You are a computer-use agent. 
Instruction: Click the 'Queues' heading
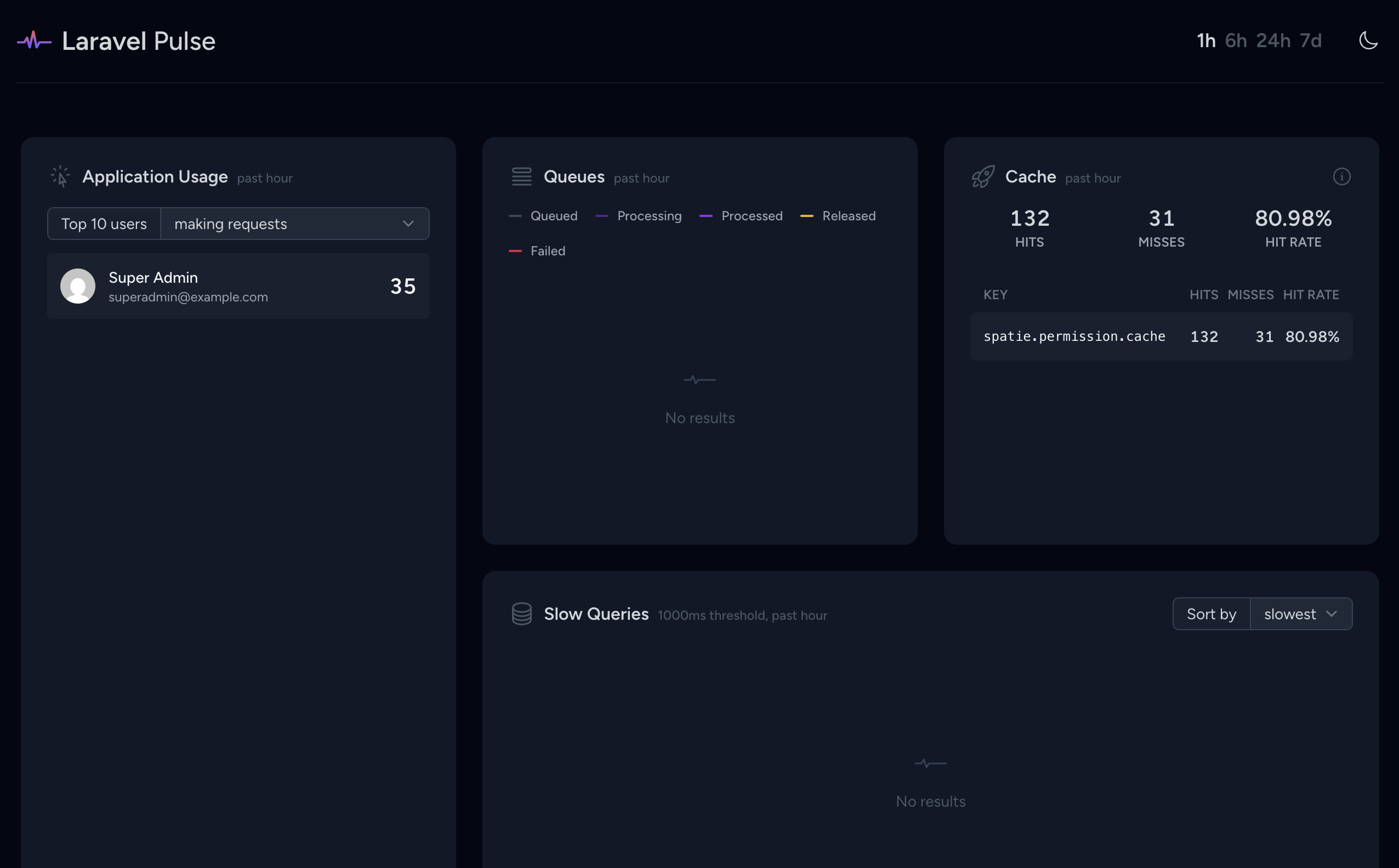tap(574, 176)
